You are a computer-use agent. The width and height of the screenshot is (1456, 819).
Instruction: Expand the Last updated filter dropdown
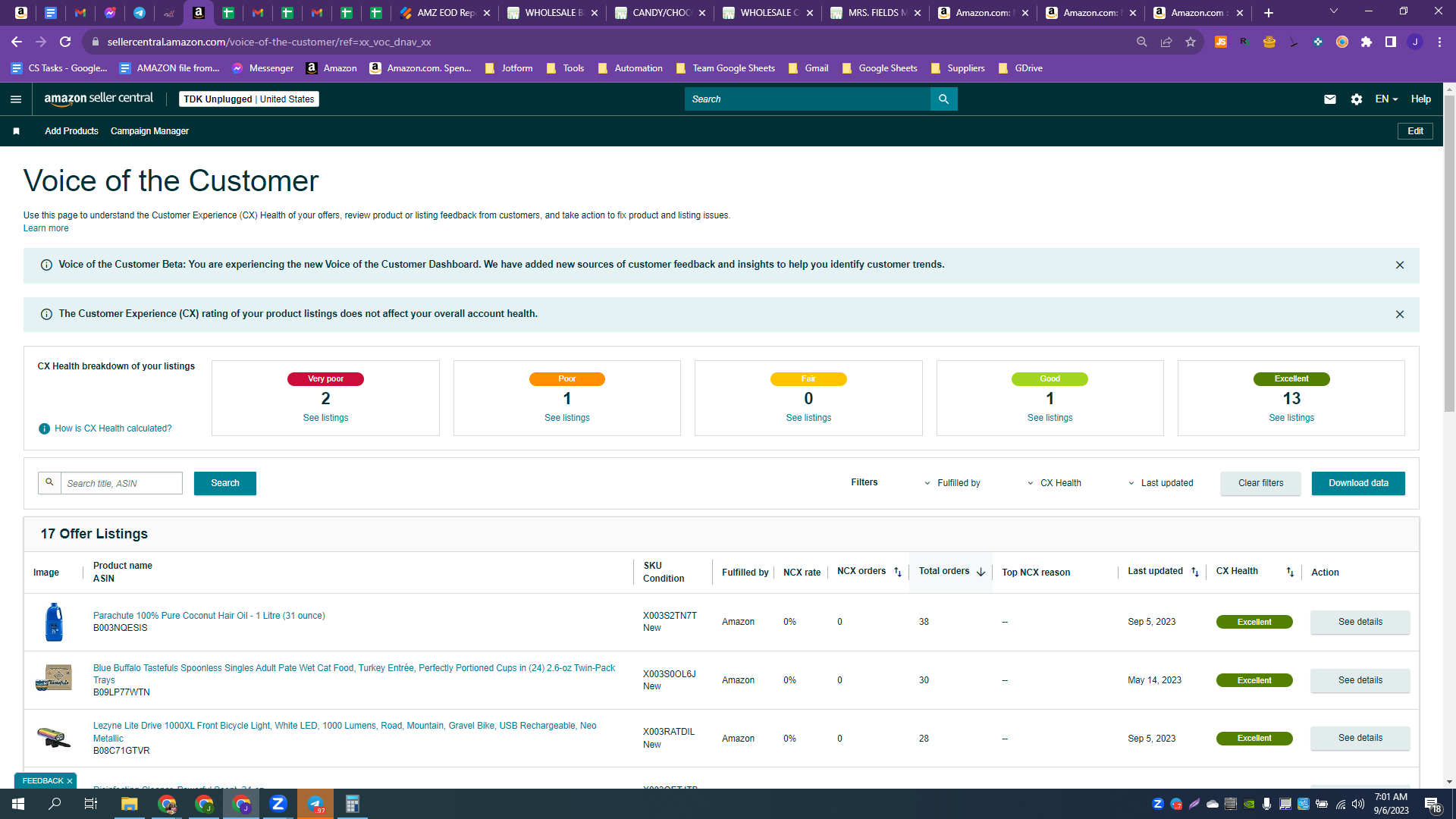coord(1160,484)
